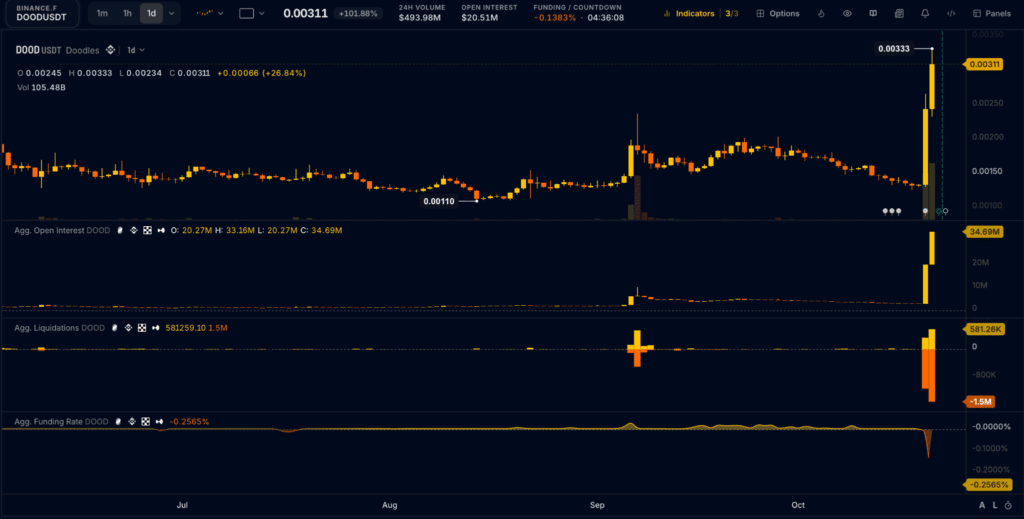Click Bybit logo icon in Open Interest row
1024x519 pixels.
click(120, 230)
